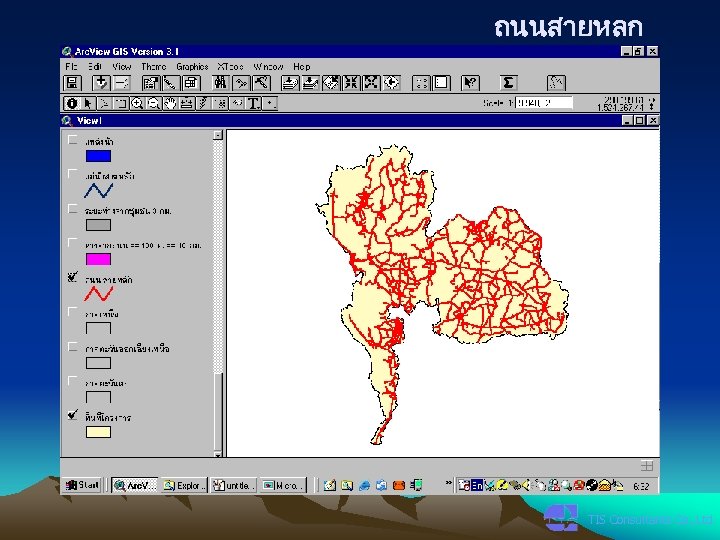Open Theme Properties from the button bar
Image resolution: width=720 pixels, height=540 pixels.
tap(151, 83)
